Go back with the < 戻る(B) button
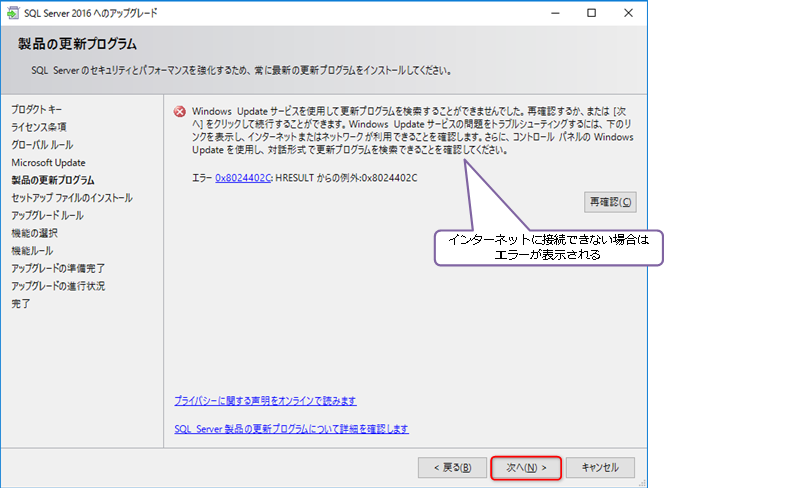800x489 pixels. point(452,468)
